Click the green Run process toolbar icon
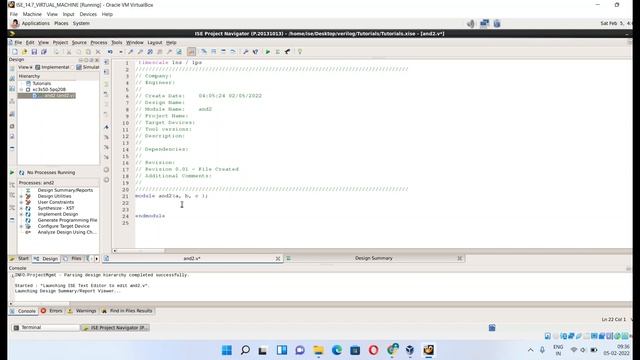Screen dimensions: 640x360 point(268,52)
